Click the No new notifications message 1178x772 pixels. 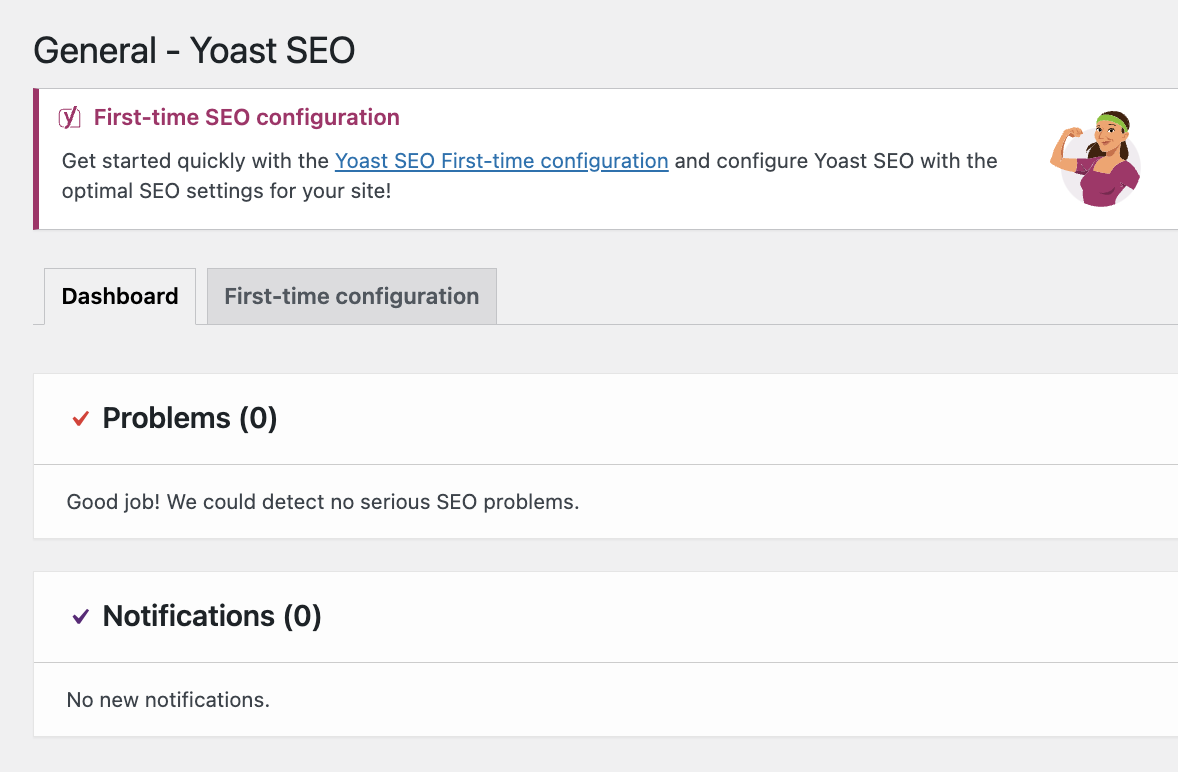pos(167,699)
